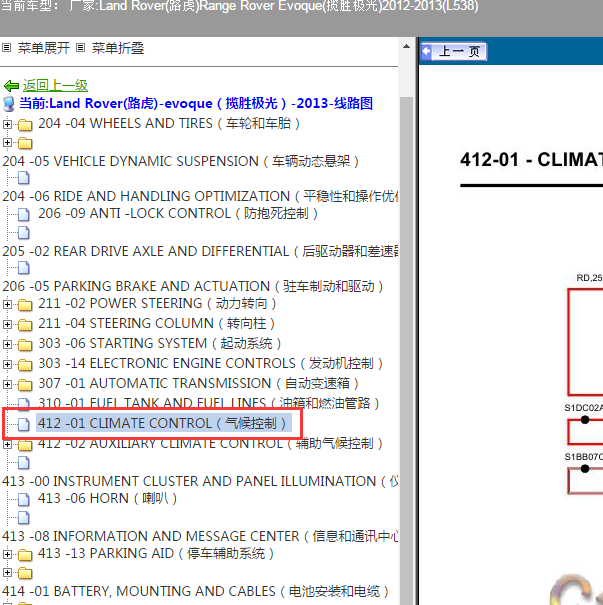The image size is (603, 605).
Task: Open 310-01 FUEL TANK AND FUEL LINES
Action: point(209,403)
